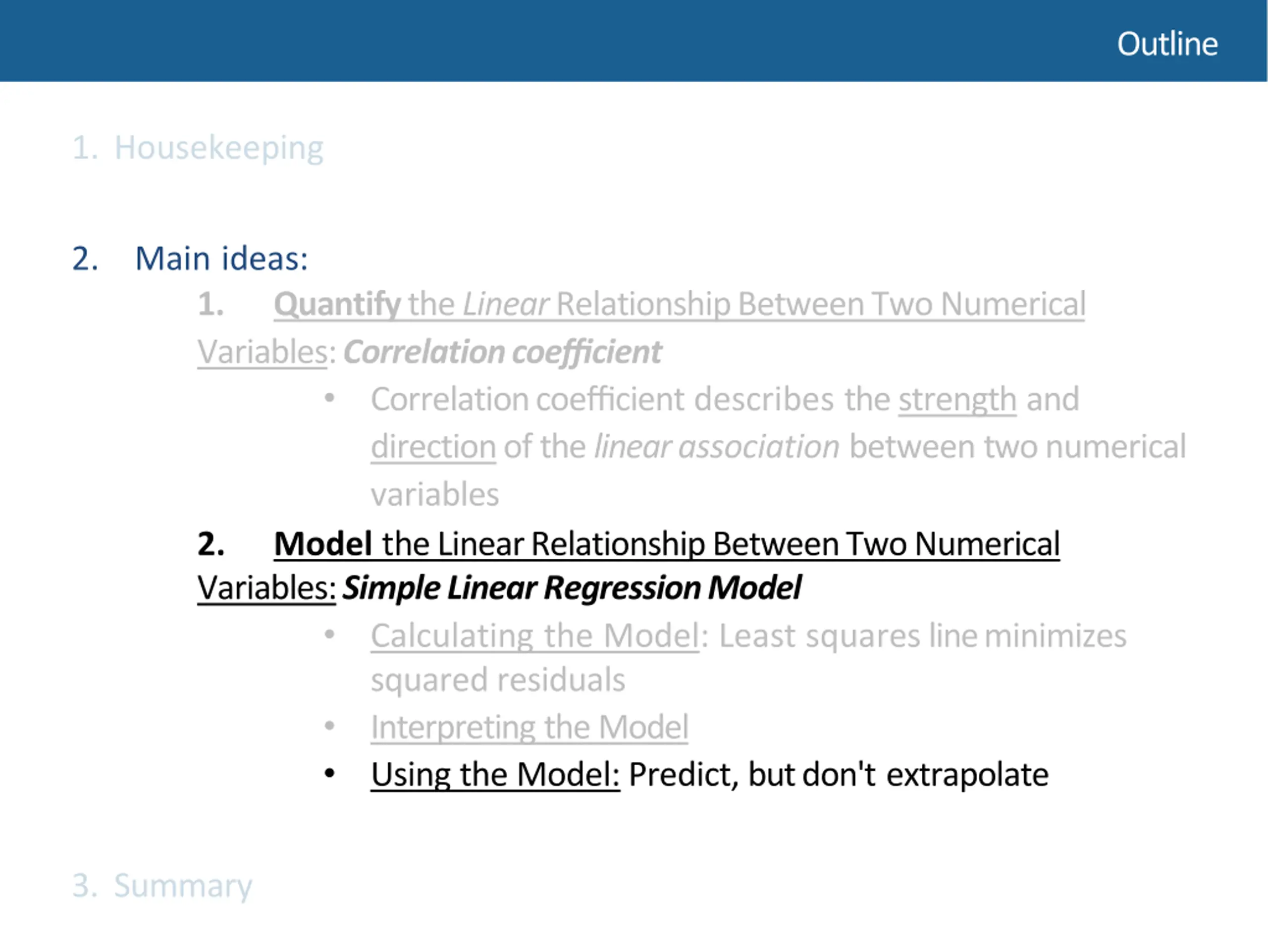Click the underlined Variables under Quantify heading
This screenshot has height=952, width=1268.
[x=262, y=352]
